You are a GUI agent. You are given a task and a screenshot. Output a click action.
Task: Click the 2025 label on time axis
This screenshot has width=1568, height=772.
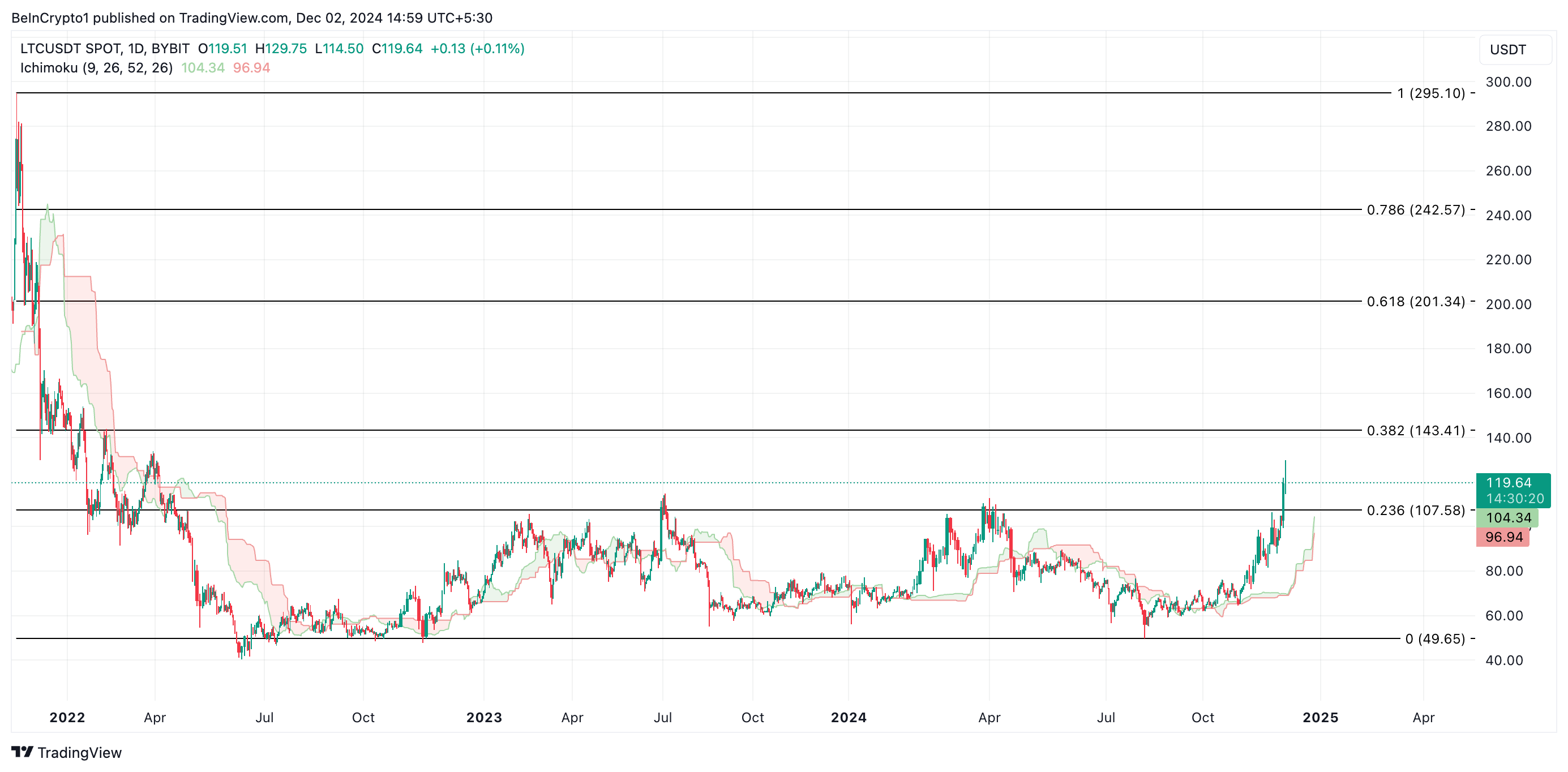[x=1319, y=717]
